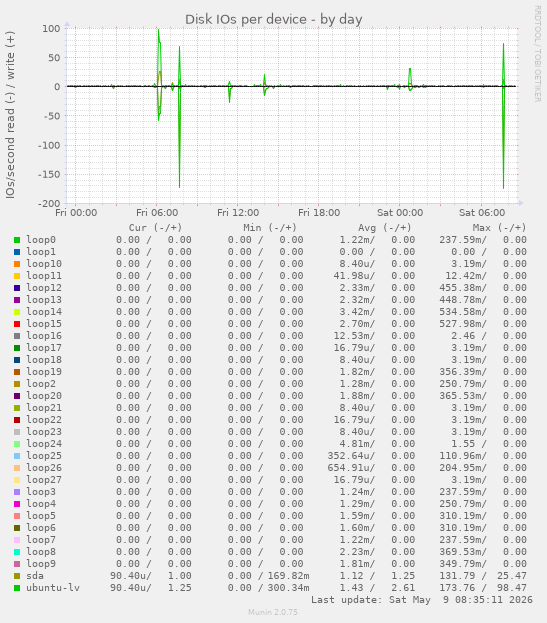Click the 'Min (-/+)' column header

(270, 228)
